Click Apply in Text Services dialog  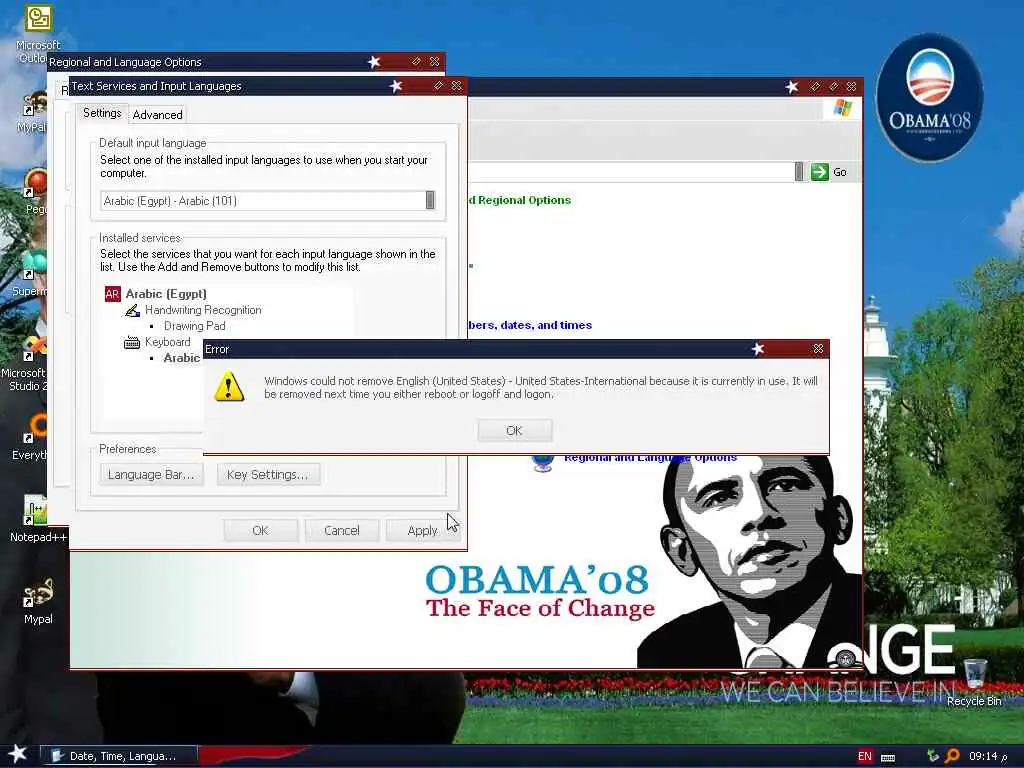coord(423,530)
